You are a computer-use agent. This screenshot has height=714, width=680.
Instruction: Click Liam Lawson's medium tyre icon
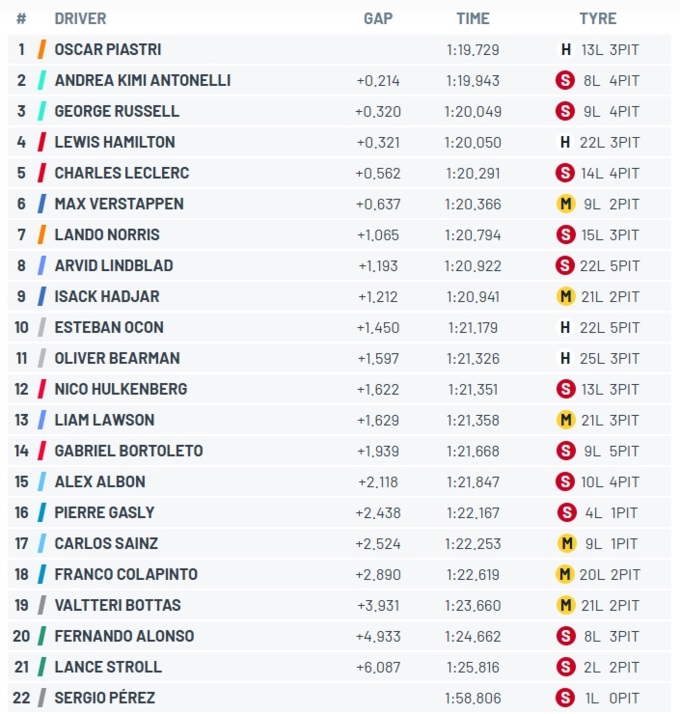tap(565, 420)
